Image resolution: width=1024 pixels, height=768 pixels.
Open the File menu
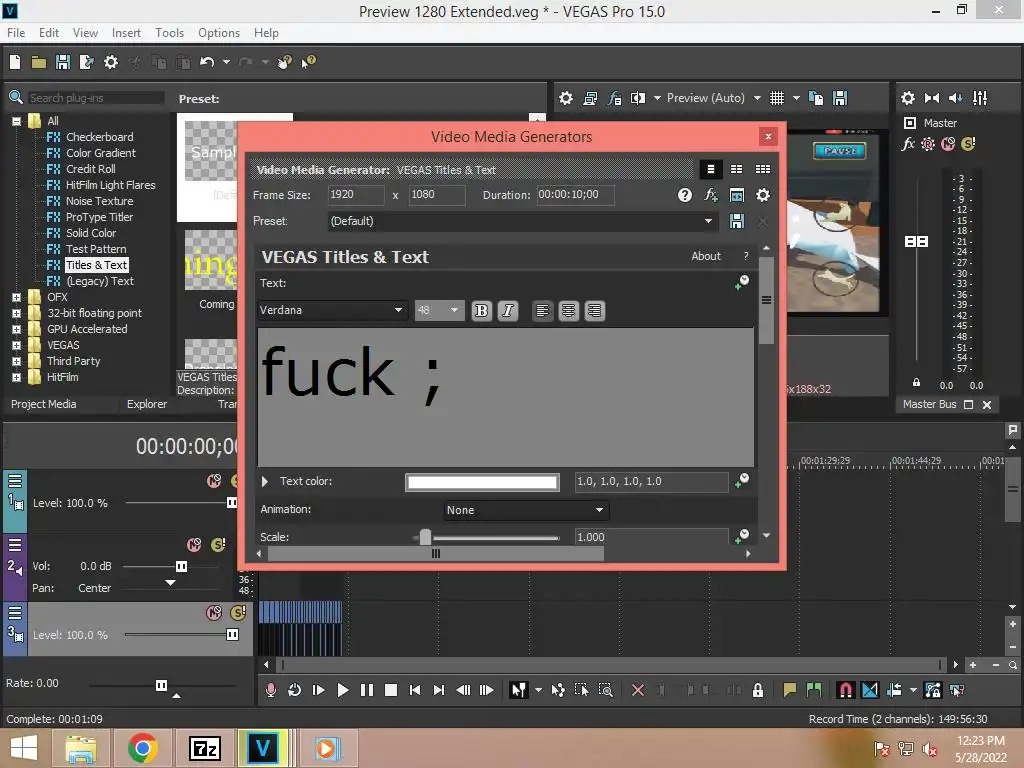click(x=16, y=33)
